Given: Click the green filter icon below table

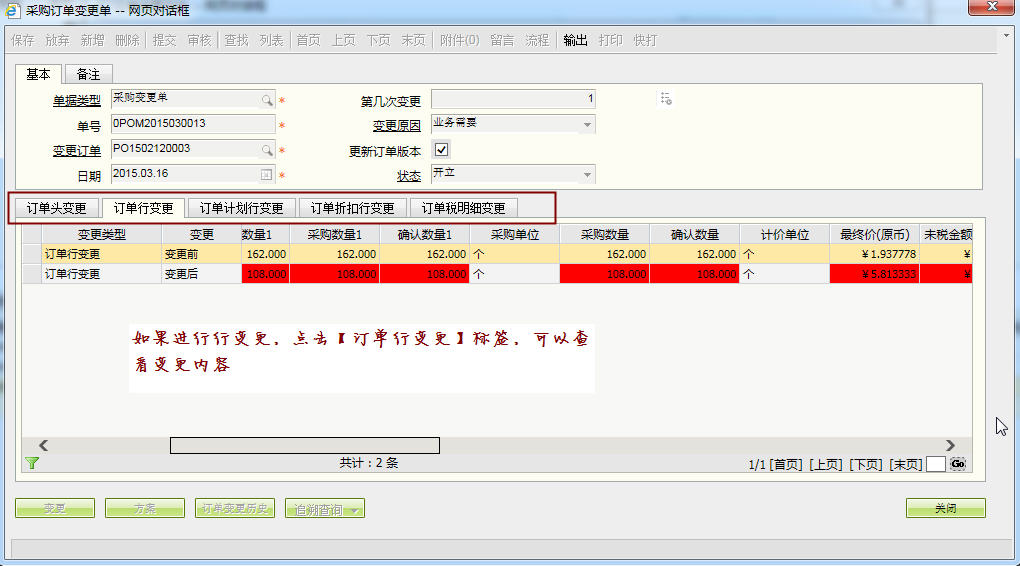Looking at the screenshot, I should [32, 463].
